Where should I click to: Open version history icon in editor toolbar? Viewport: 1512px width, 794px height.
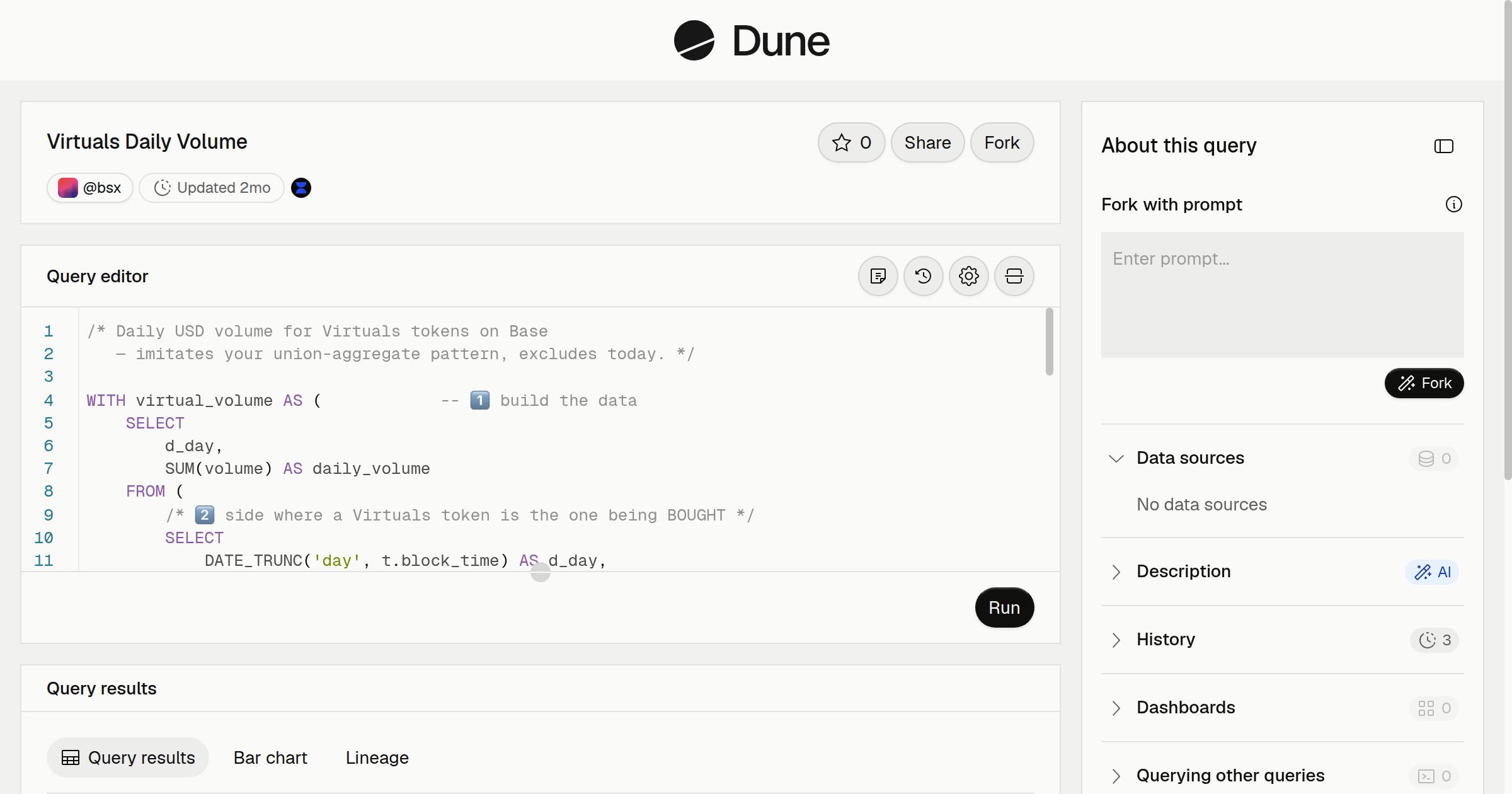923,276
